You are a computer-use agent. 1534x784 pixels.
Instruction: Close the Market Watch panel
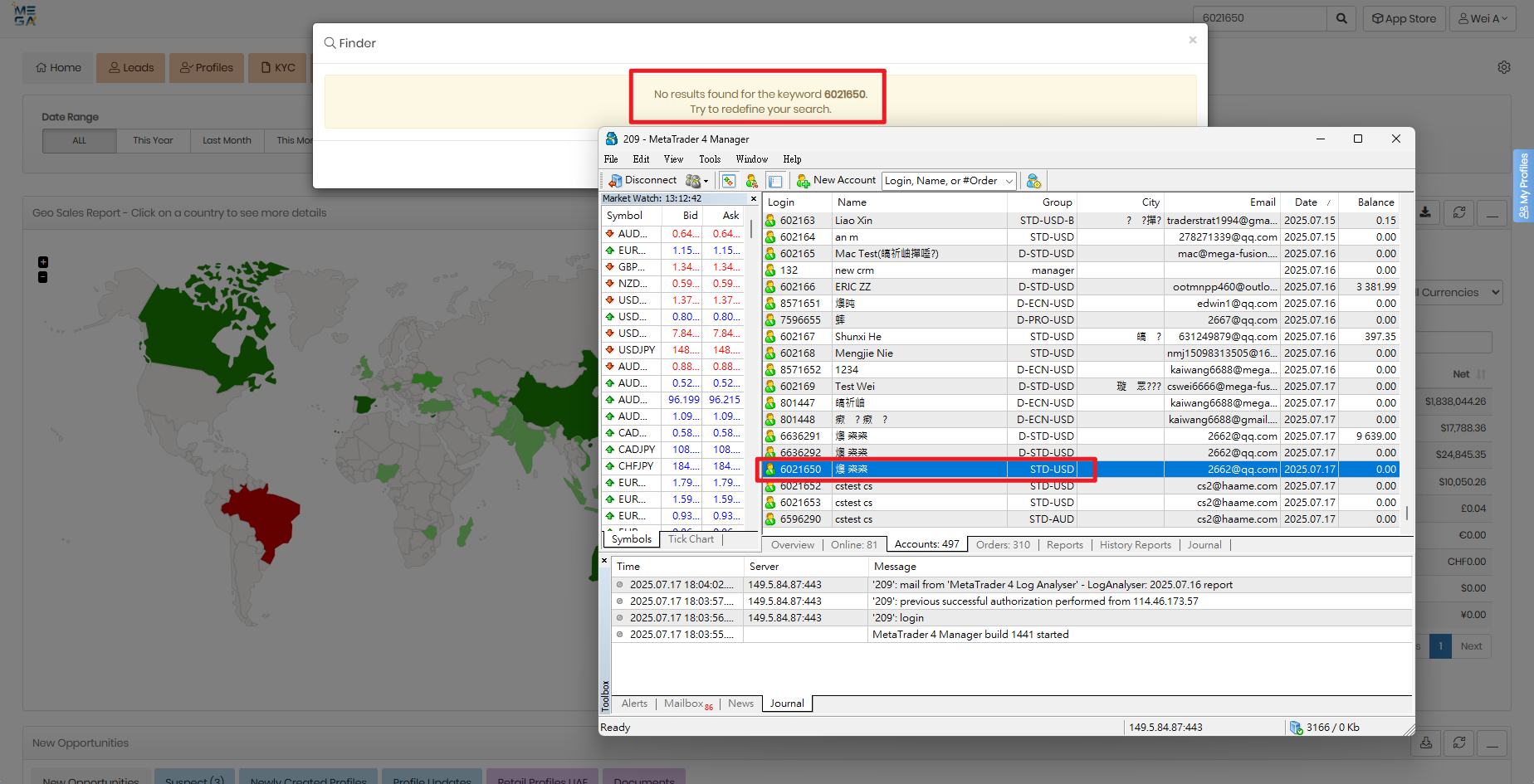click(754, 199)
